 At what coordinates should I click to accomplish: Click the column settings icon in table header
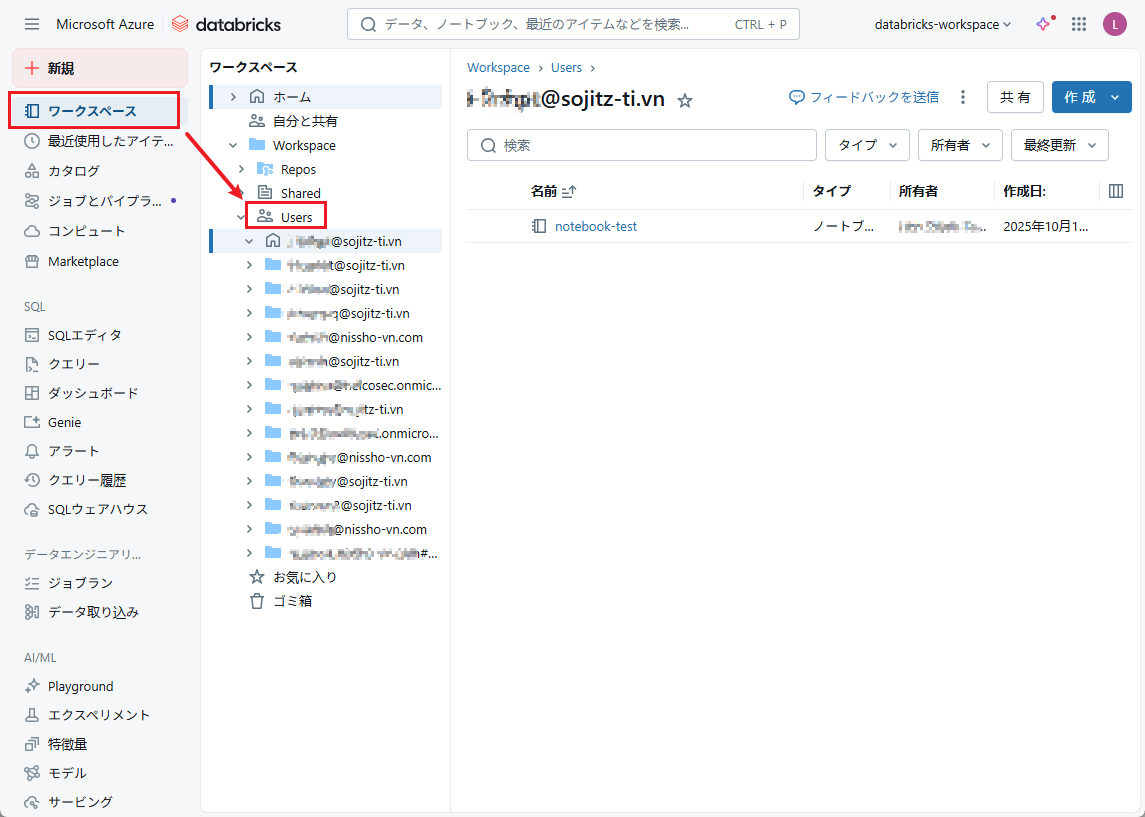[x=1115, y=191]
